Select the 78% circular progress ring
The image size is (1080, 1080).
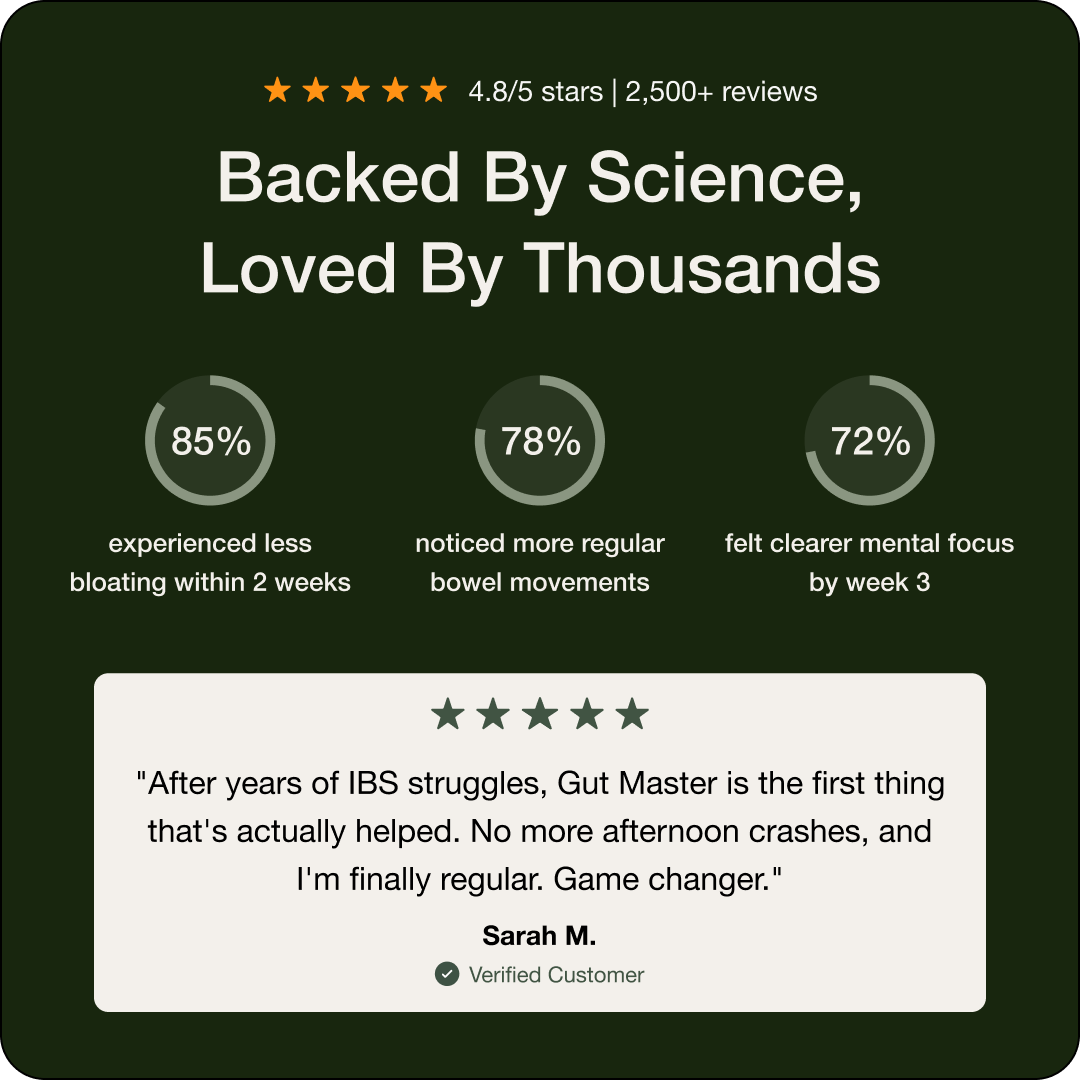coord(540,441)
